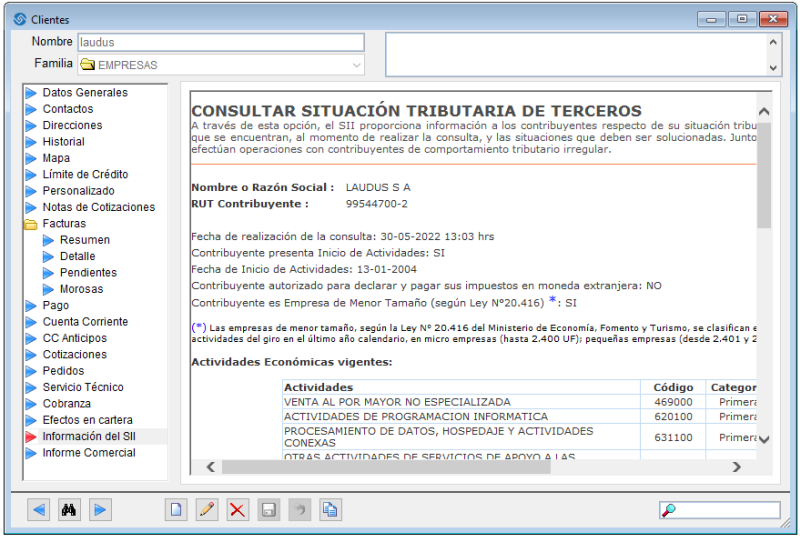
Task: Open Efectos en cartera section
Action: [x=88, y=420]
